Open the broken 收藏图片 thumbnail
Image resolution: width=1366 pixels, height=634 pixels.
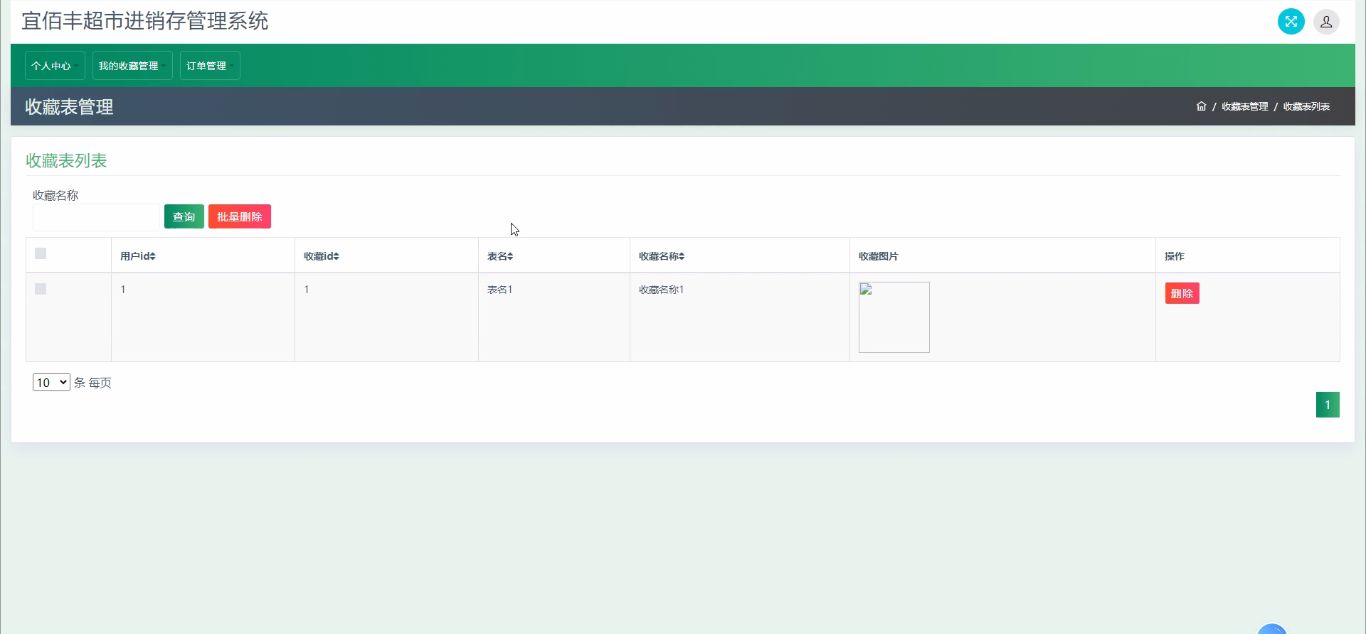click(x=894, y=317)
